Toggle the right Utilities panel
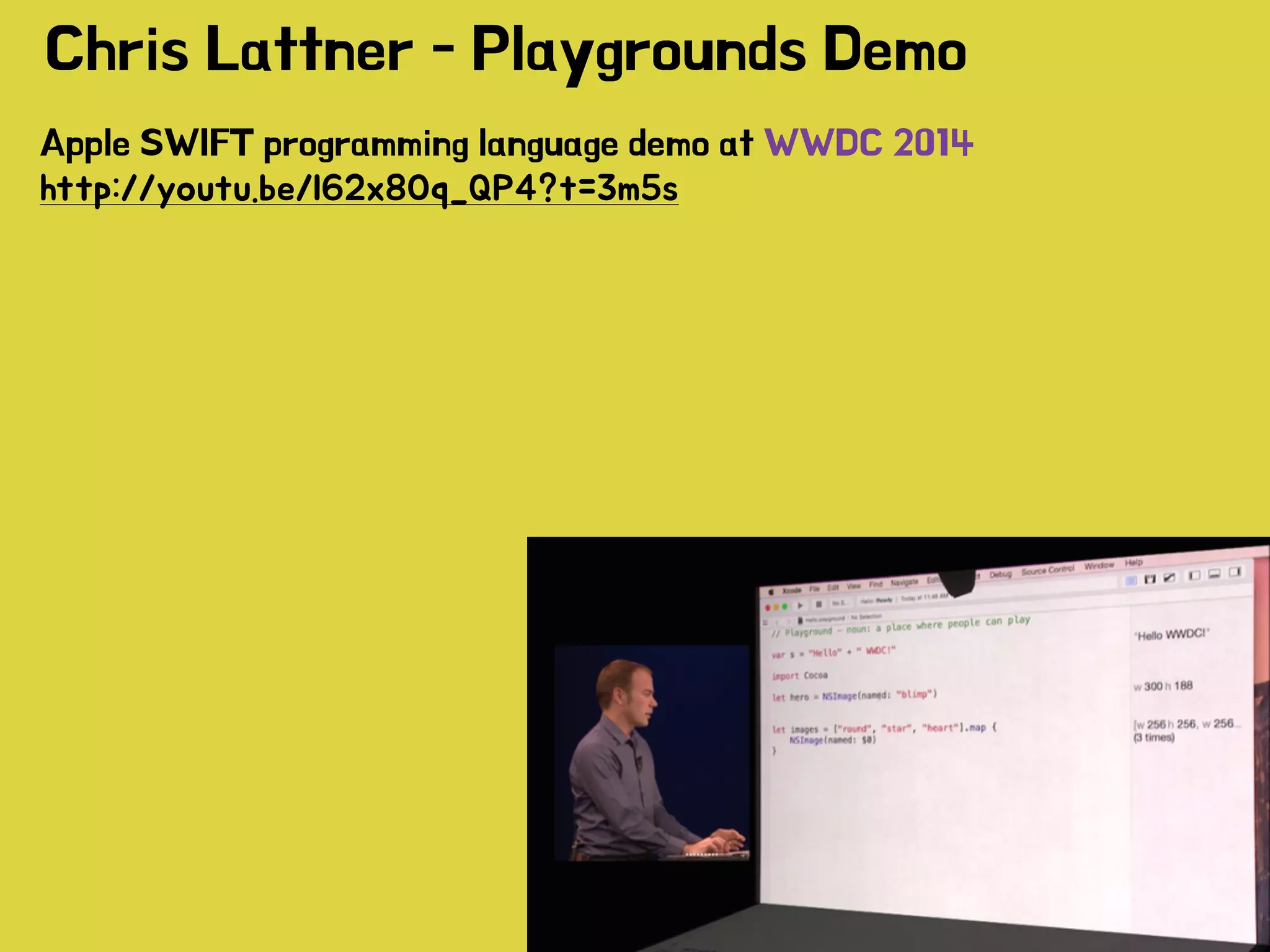The width and height of the screenshot is (1270, 952). click(x=1234, y=571)
